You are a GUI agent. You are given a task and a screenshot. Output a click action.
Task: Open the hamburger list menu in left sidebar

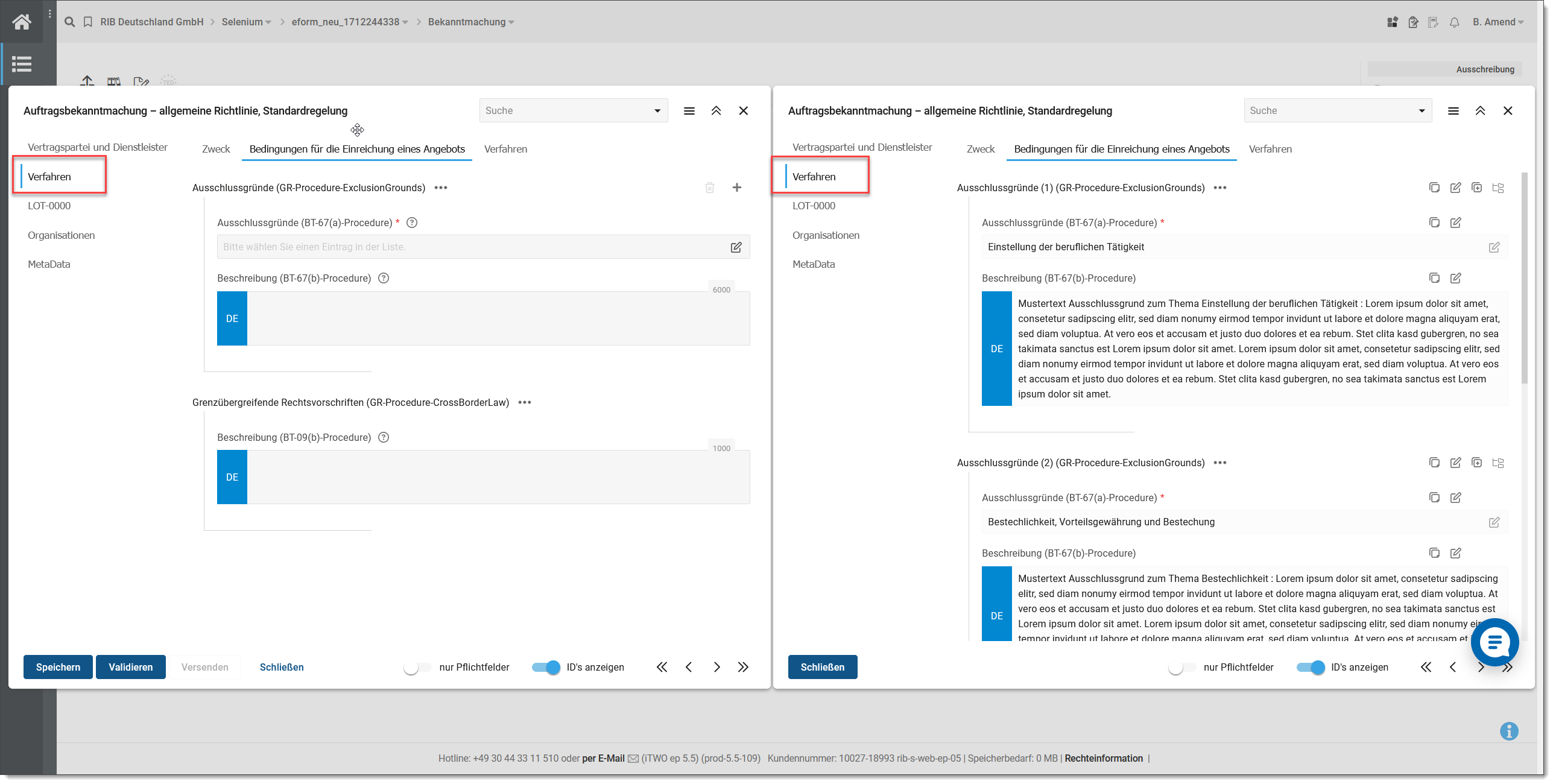tap(22, 64)
